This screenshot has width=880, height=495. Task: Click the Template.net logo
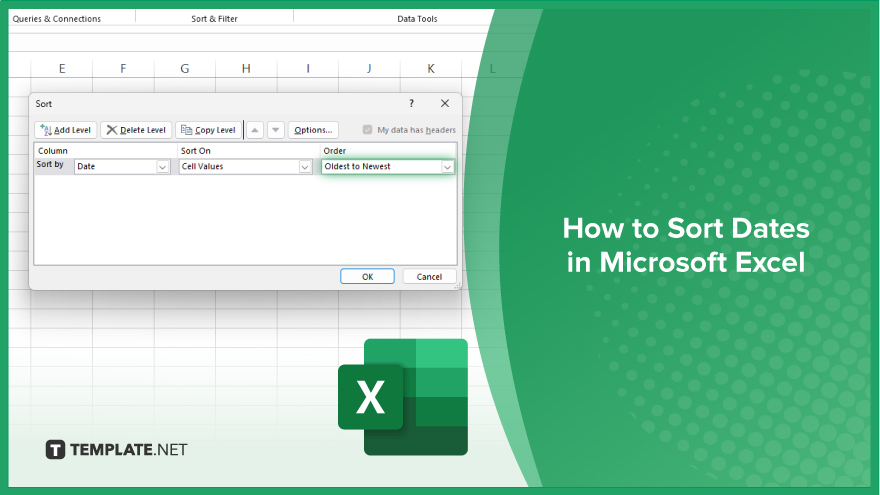pos(116,450)
